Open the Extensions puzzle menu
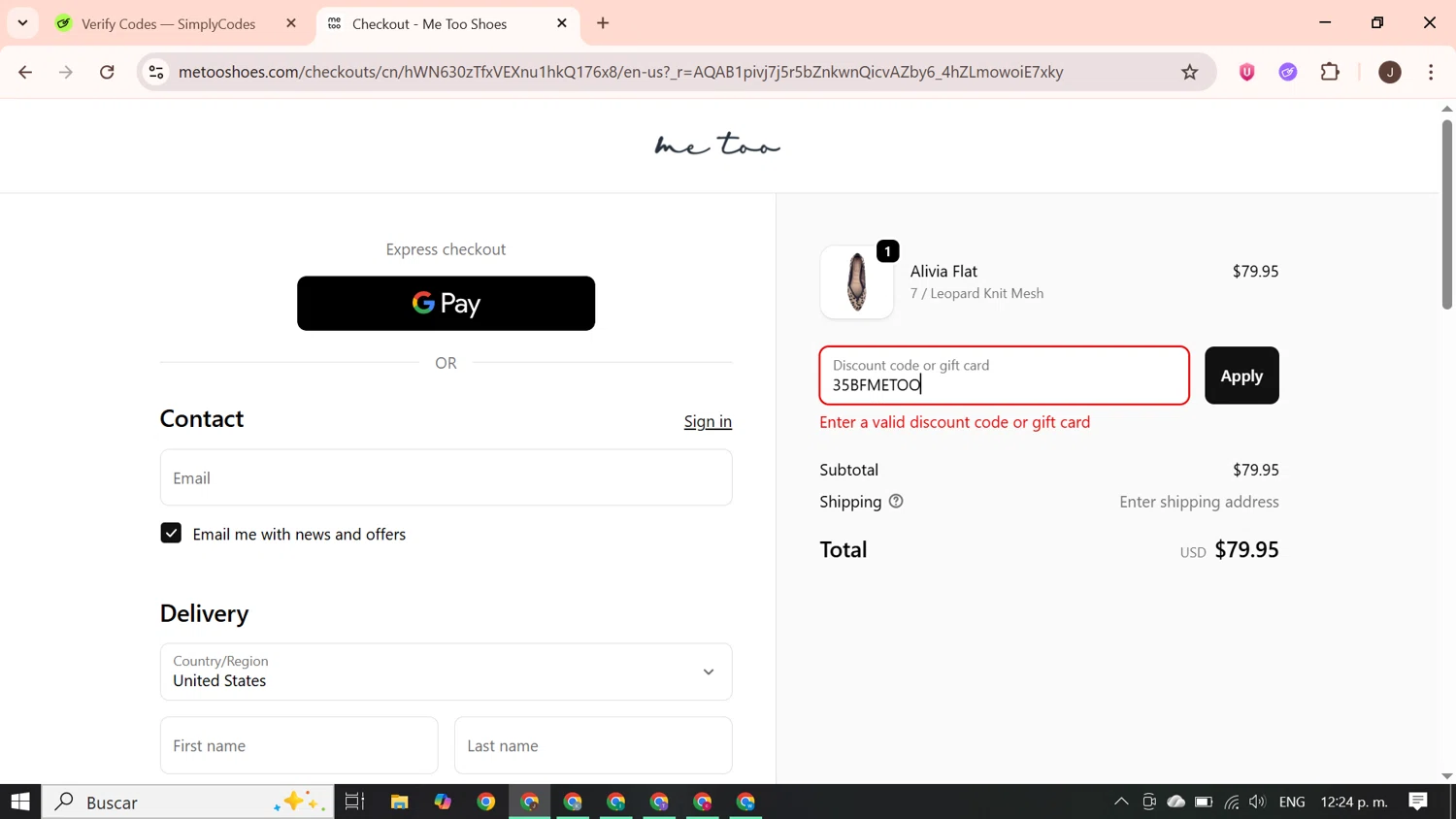Viewport: 1456px width, 819px height. click(x=1331, y=72)
